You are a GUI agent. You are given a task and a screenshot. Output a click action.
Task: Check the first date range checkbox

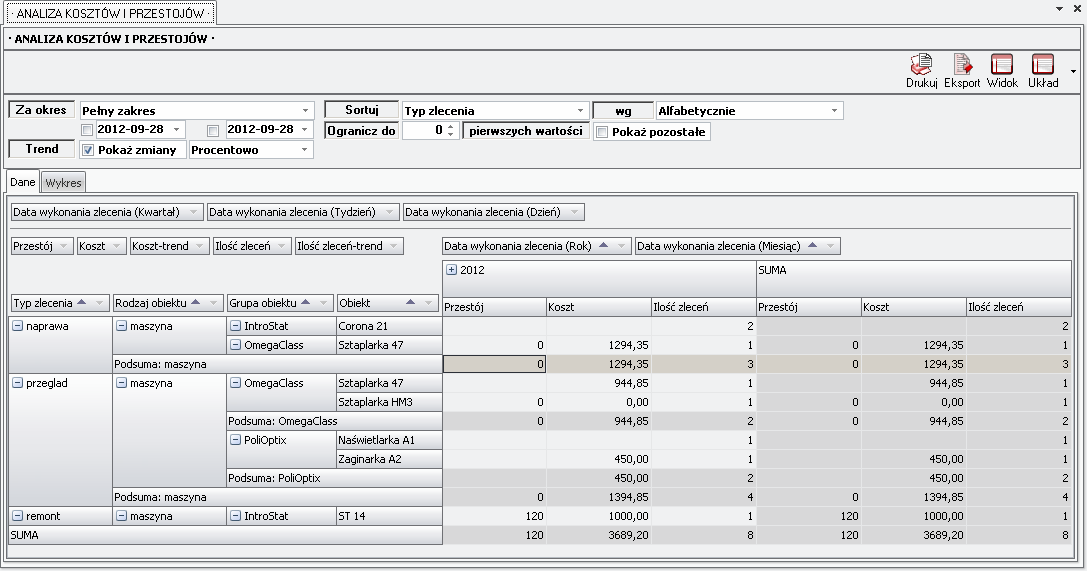pyautogui.click(x=88, y=130)
